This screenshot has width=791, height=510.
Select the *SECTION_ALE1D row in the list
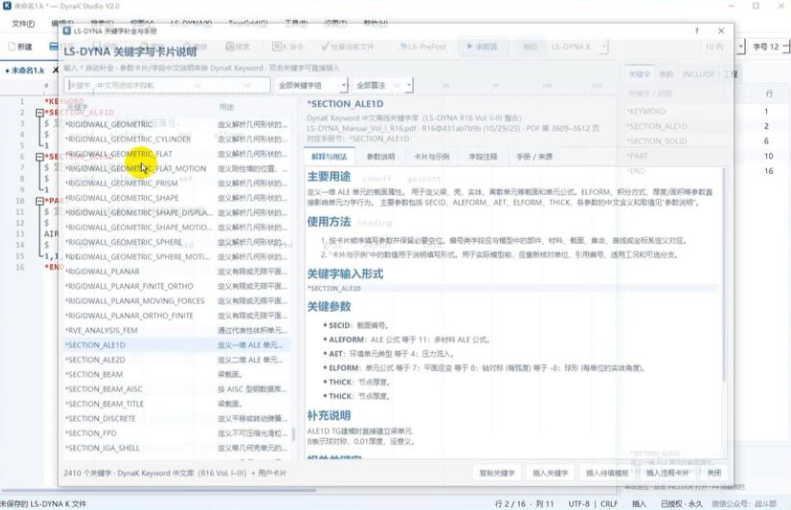[176, 345]
